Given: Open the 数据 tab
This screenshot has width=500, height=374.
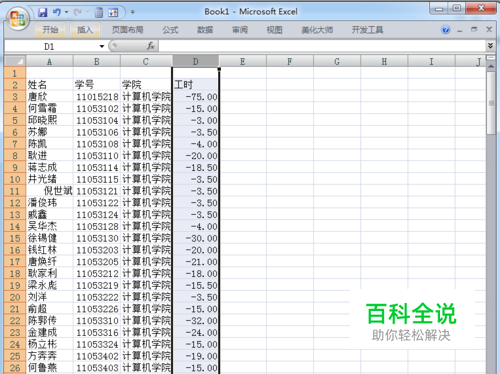Looking at the screenshot, I should [205, 30].
